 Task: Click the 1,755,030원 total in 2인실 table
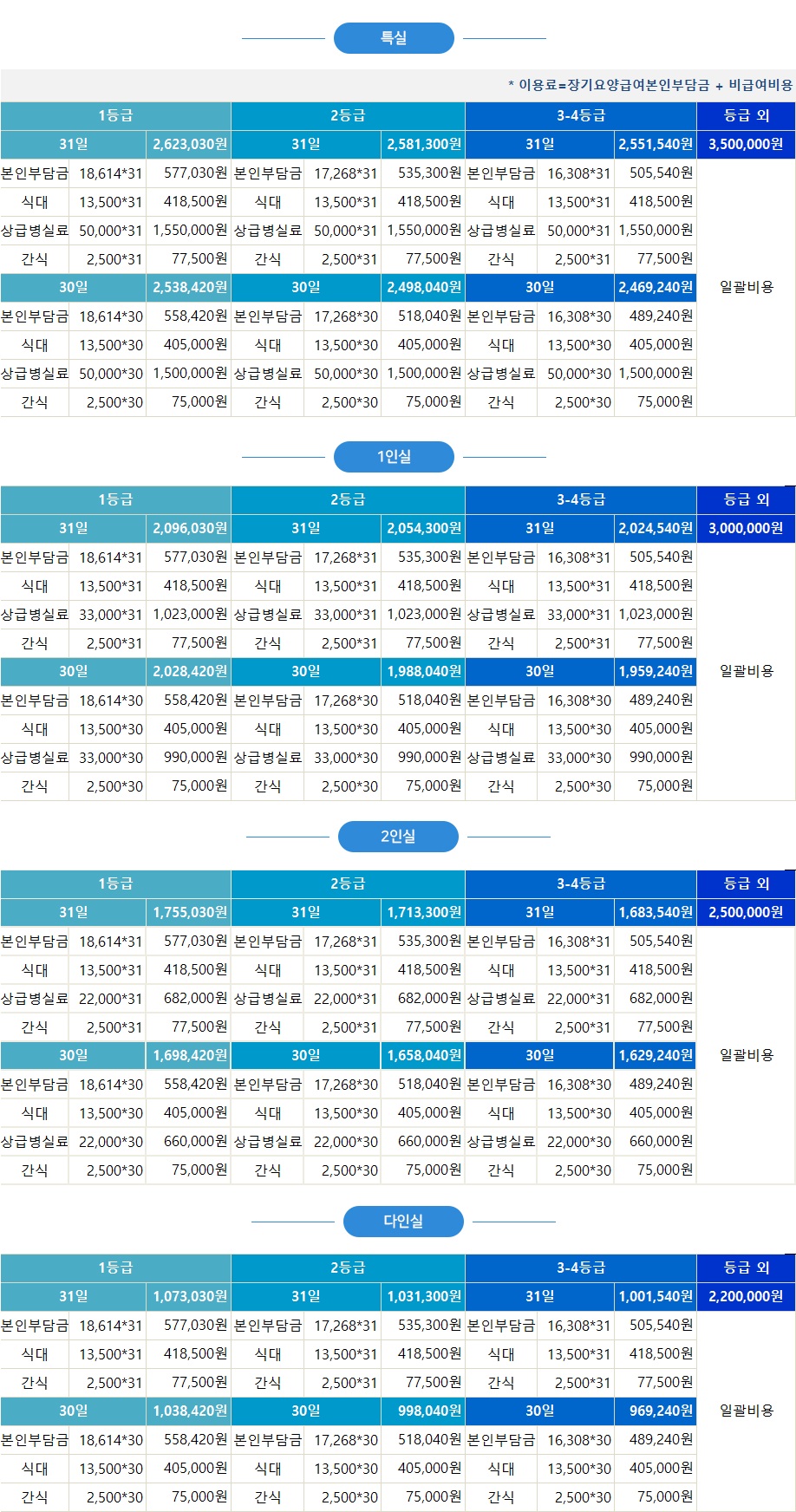click(x=190, y=912)
